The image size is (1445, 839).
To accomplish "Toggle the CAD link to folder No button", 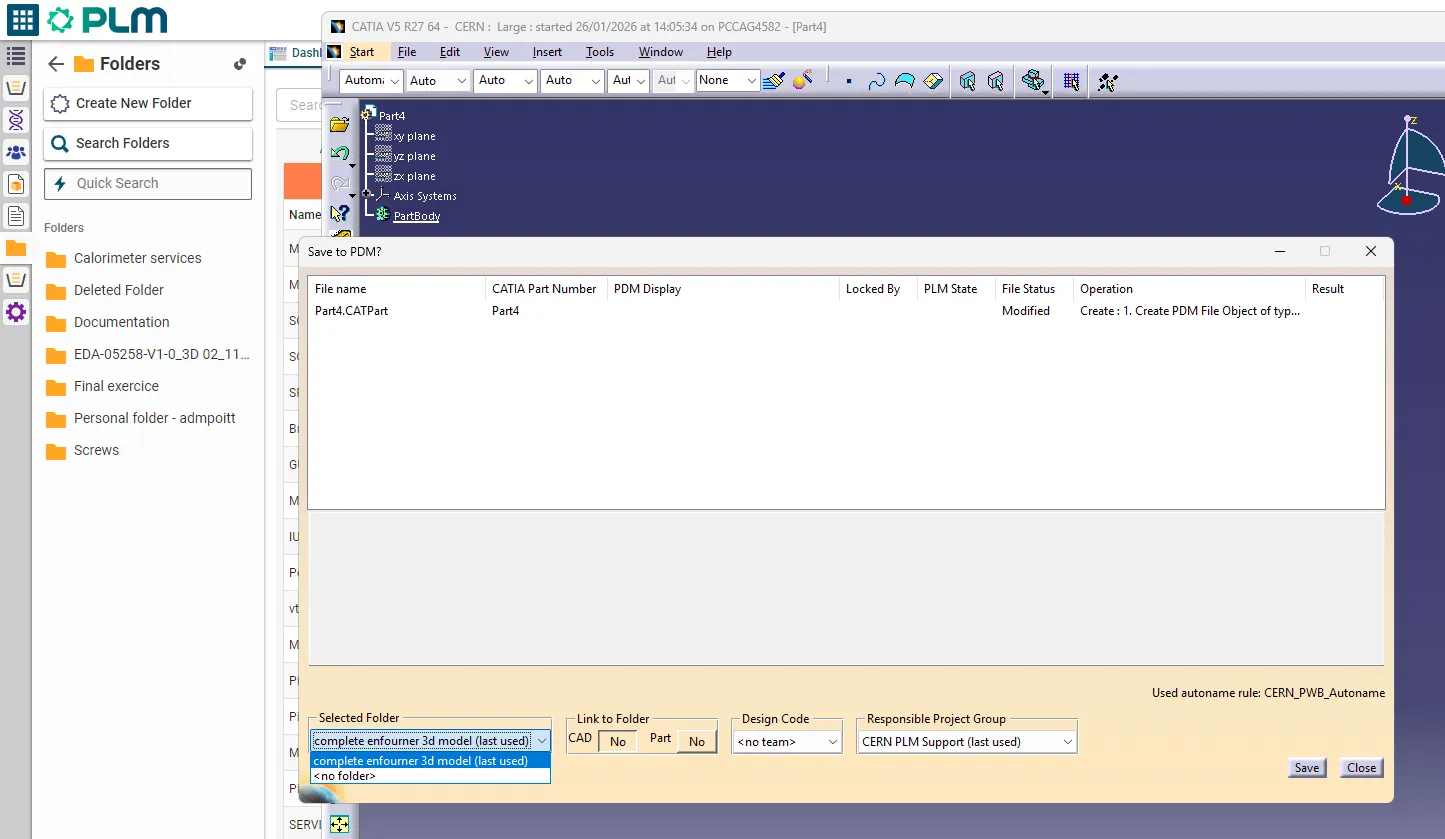I will coord(618,741).
